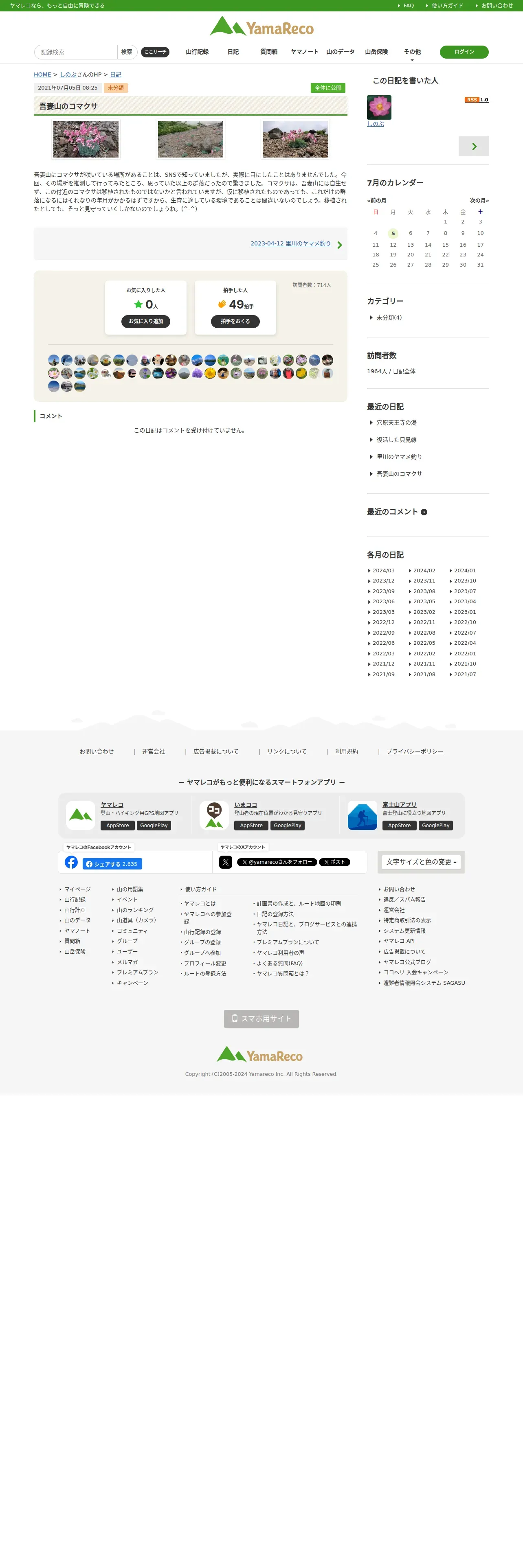The width and height of the screenshot is (523, 1568).
Task: Click the @yamarecoさんをフォロー button
Action: click(277, 862)
